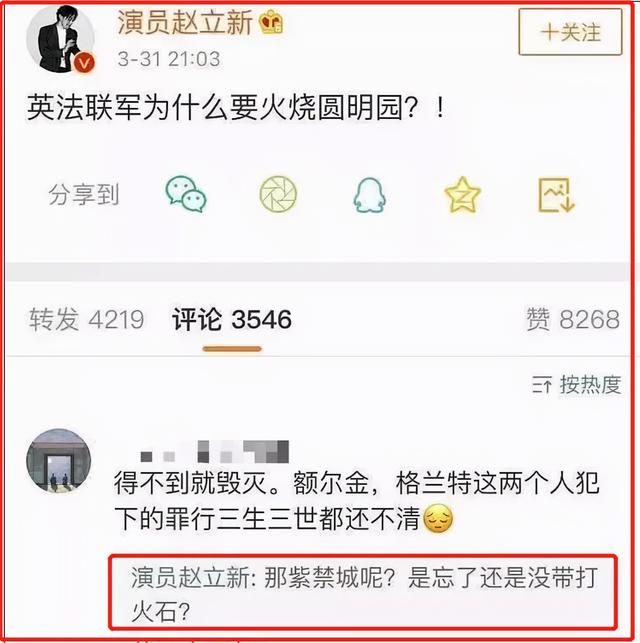Open the commenter's round avatar
This screenshot has width=640, height=643.
coord(59,461)
